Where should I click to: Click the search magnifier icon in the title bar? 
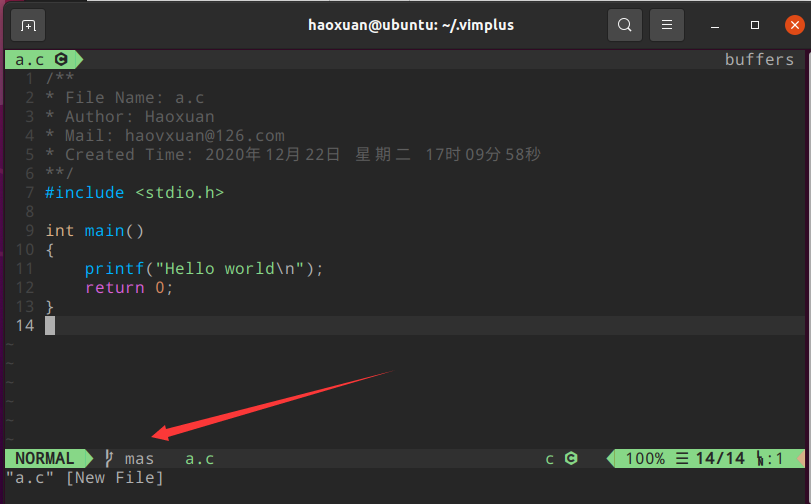[x=625, y=25]
